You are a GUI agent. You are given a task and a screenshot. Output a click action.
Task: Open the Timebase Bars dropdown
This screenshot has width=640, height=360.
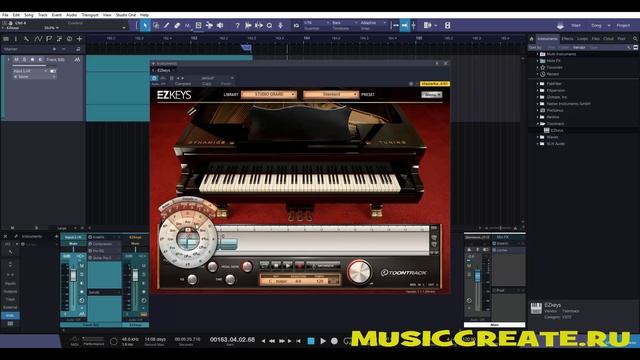coord(344,23)
